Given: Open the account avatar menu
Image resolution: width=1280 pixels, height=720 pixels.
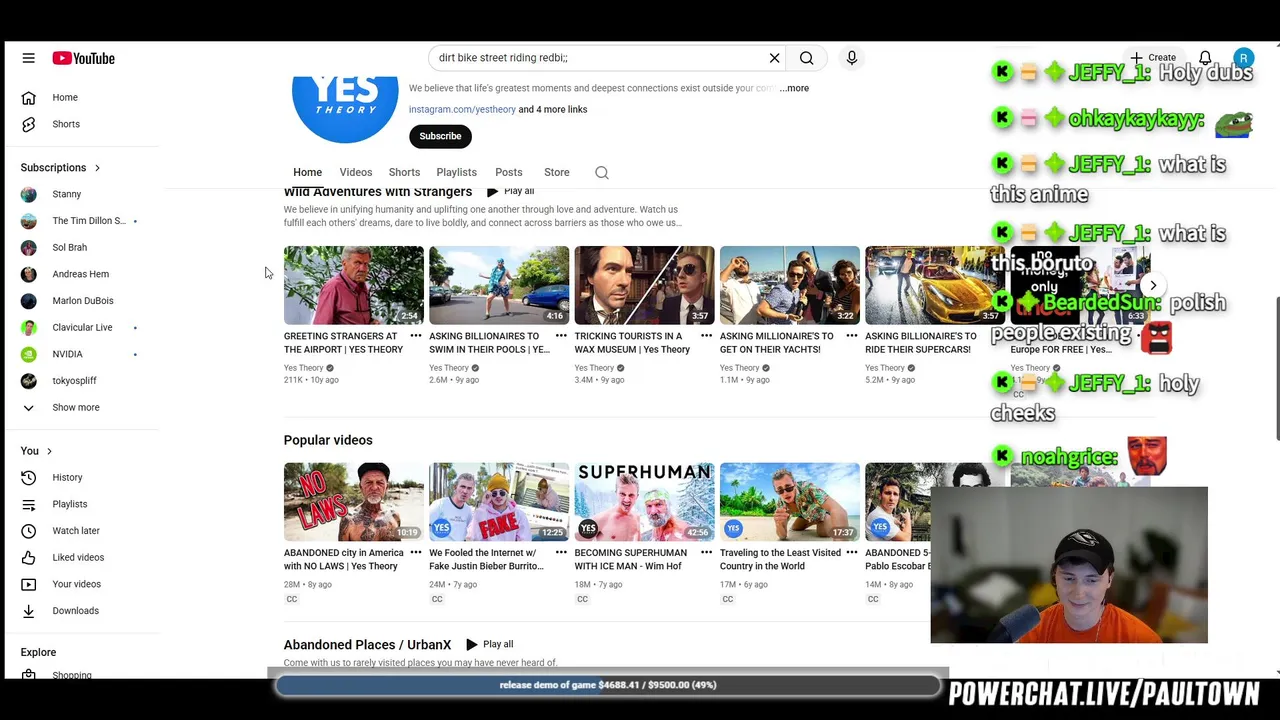Looking at the screenshot, I should click(x=1243, y=58).
